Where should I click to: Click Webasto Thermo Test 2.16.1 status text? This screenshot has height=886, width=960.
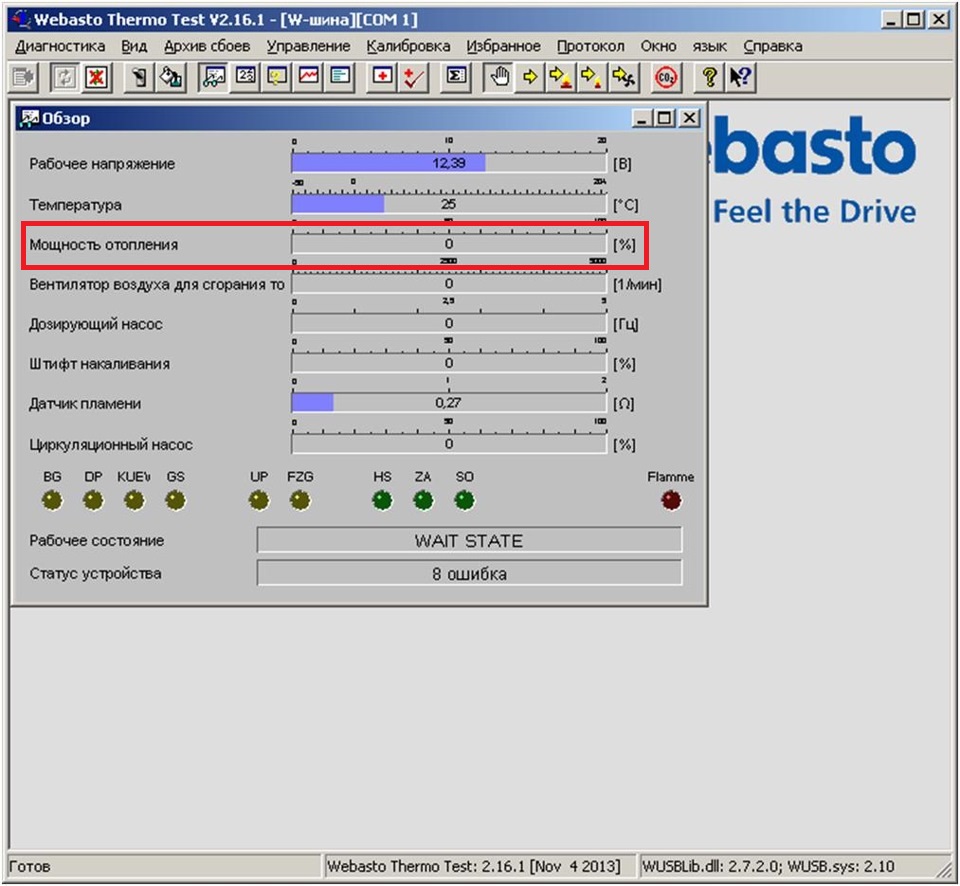[x=473, y=866]
